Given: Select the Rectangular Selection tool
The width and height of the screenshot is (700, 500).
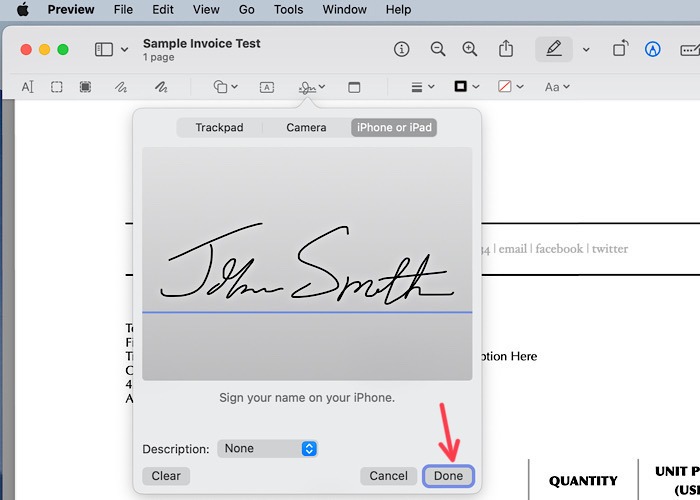Looking at the screenshot, I should [x=57, y=87].
